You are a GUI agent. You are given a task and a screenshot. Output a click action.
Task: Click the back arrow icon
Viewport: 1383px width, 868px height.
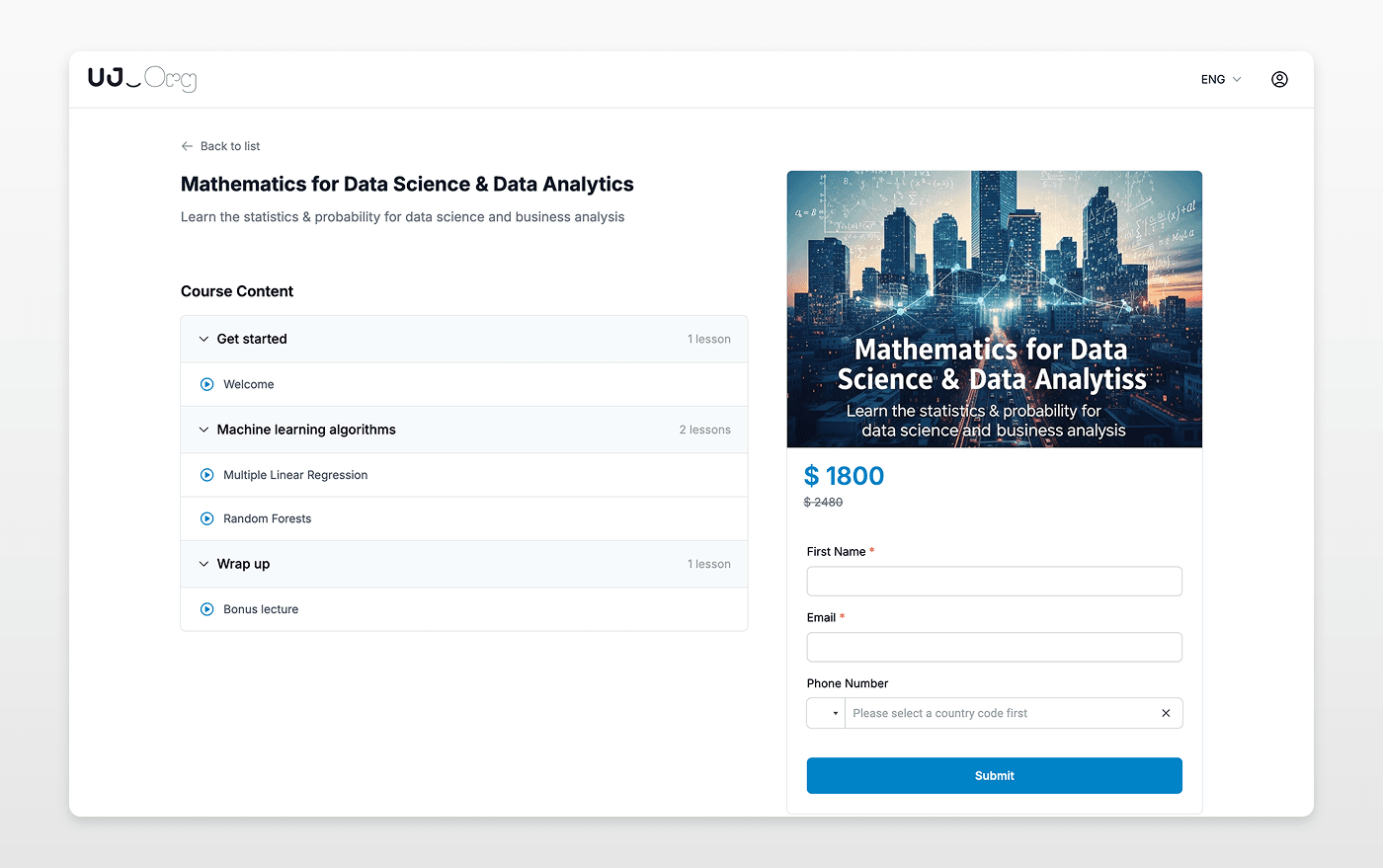pos(187,146)
